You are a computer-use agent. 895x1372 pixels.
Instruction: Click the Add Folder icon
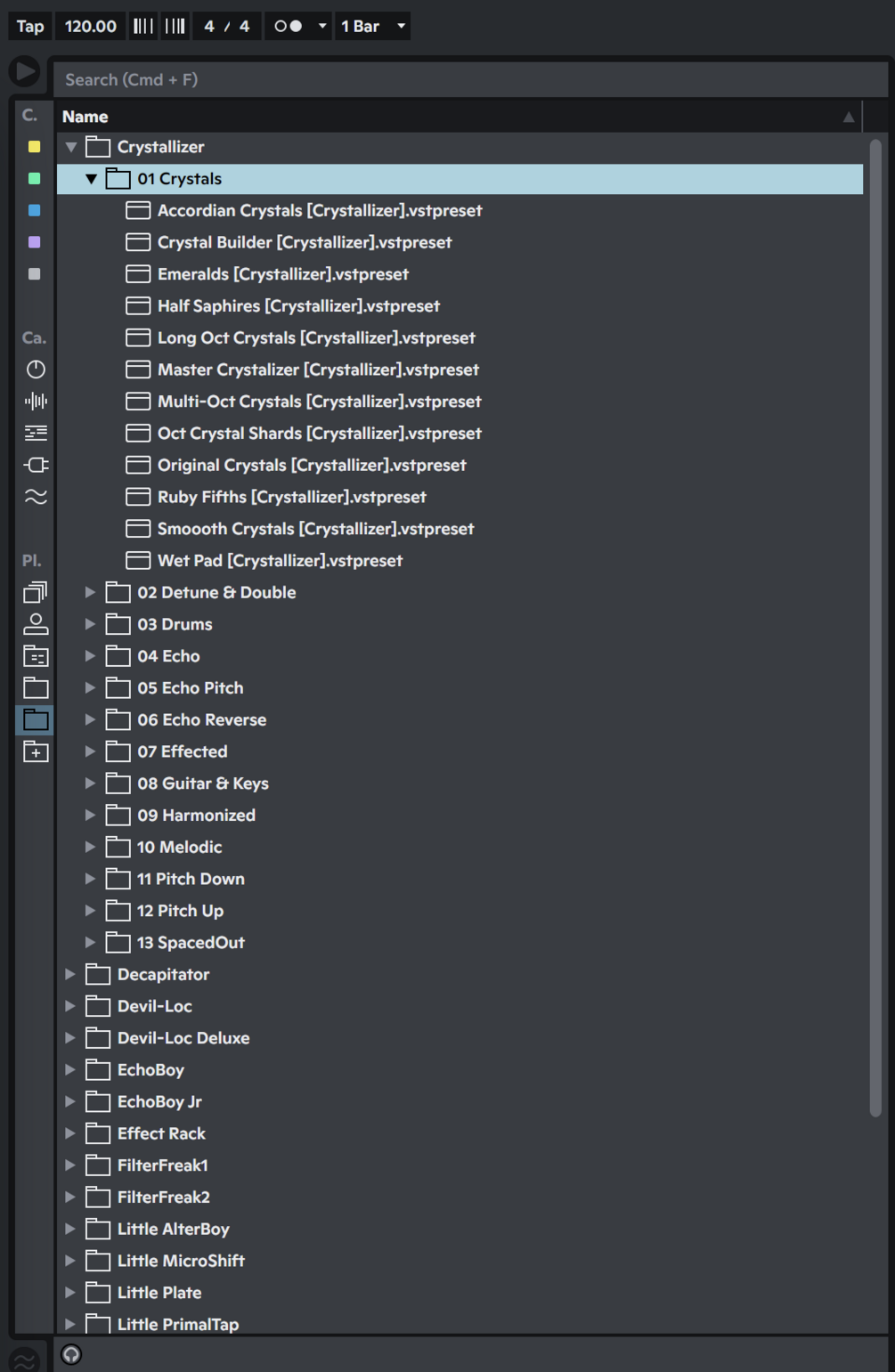point(36,751)
